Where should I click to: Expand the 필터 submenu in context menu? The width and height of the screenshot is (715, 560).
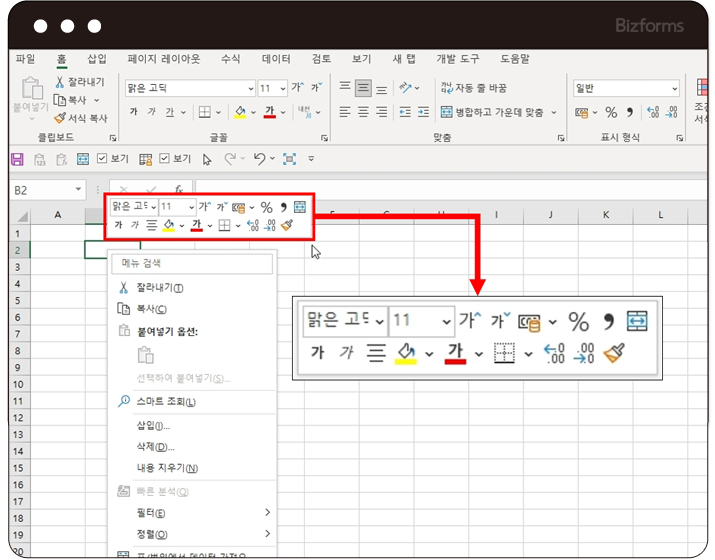(267, 513)
